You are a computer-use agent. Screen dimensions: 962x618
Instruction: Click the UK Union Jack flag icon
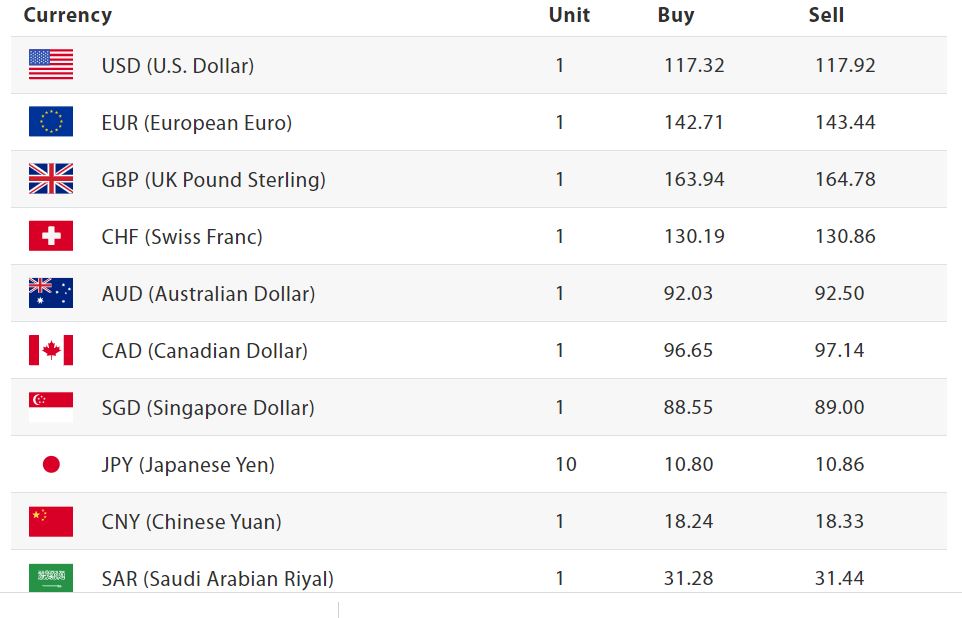pyautogui.click(x=51, y=179)
